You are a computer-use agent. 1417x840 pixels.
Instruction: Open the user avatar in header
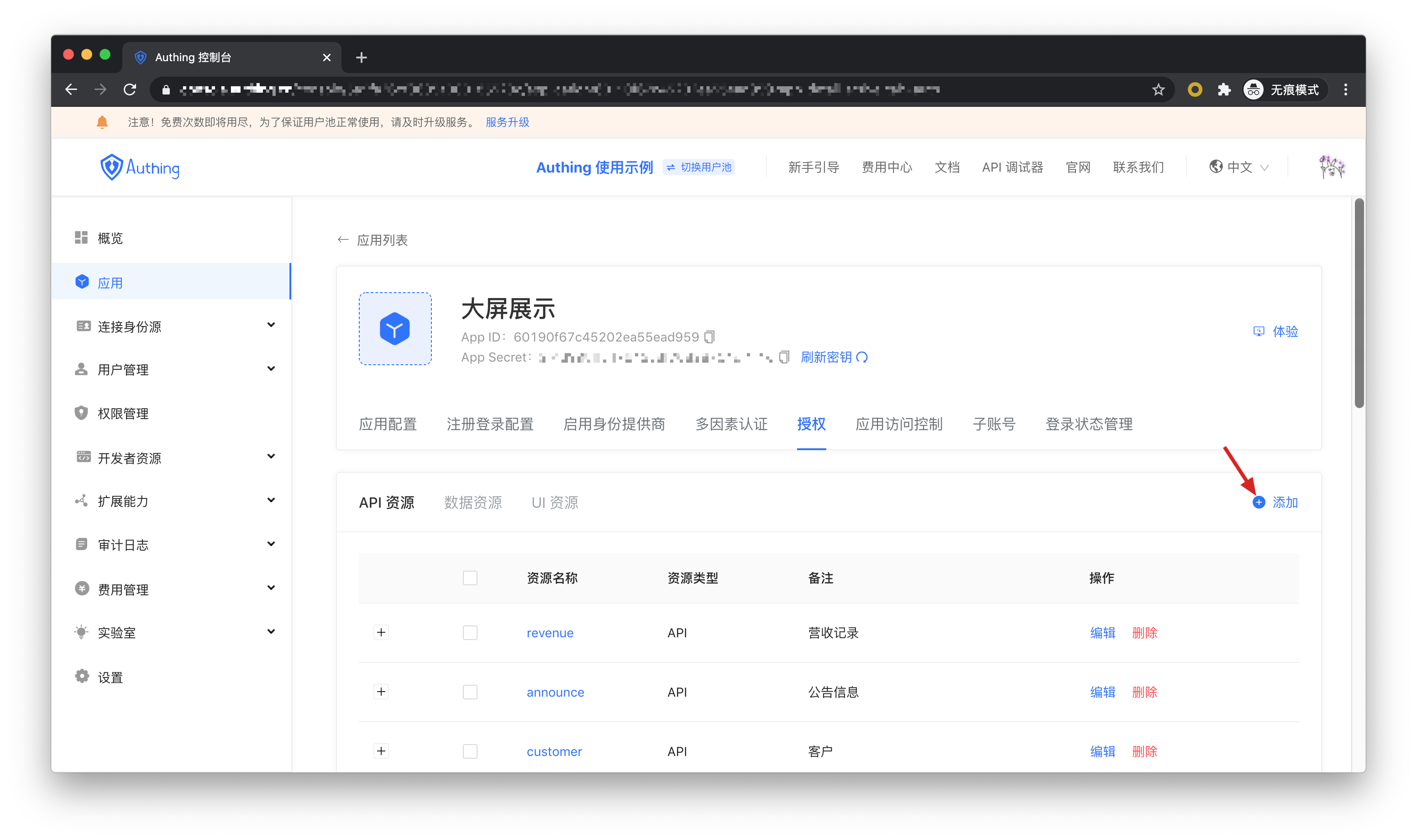[1331, 168]
